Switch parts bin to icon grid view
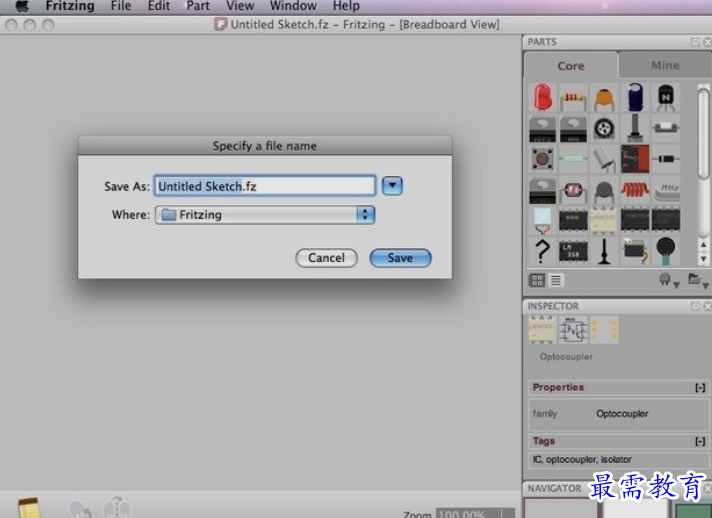Viewport: 712px width, 518px height. (x=536, y=281)
